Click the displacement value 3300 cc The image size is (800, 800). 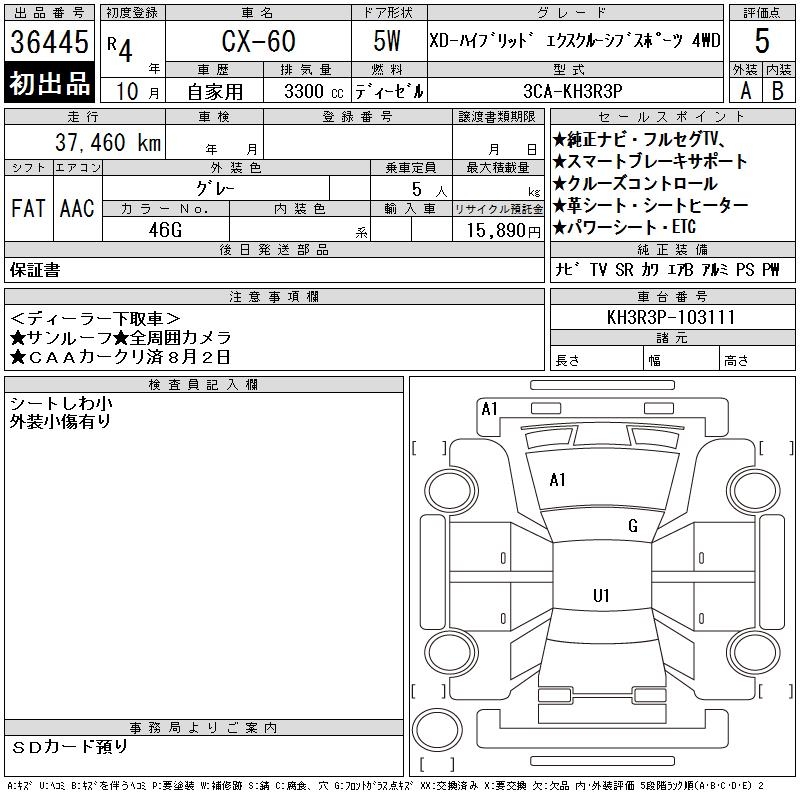click(313, 91)
